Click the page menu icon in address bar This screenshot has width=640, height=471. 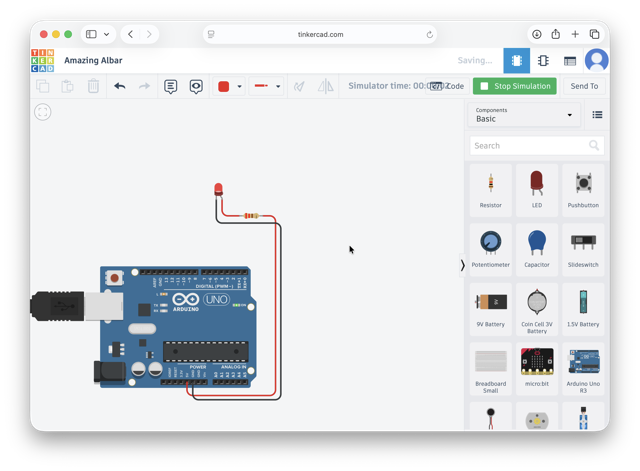[211, 35]
